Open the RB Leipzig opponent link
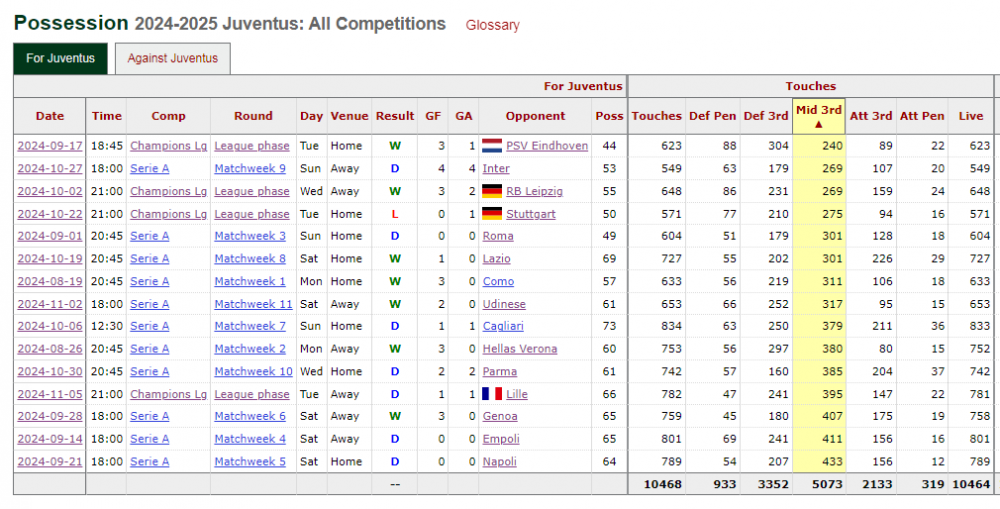 534,191
